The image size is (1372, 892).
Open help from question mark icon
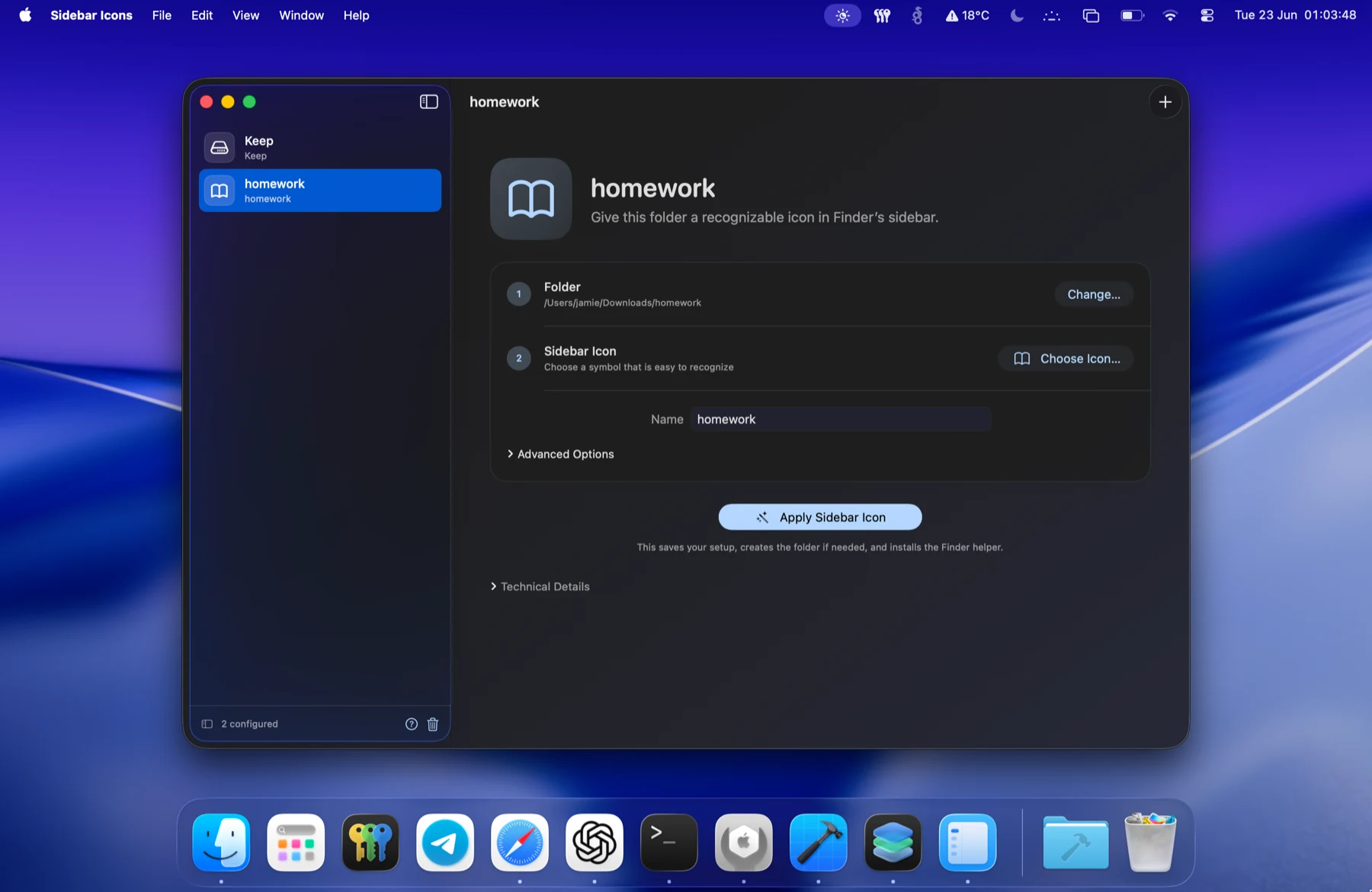pos(412,724)
